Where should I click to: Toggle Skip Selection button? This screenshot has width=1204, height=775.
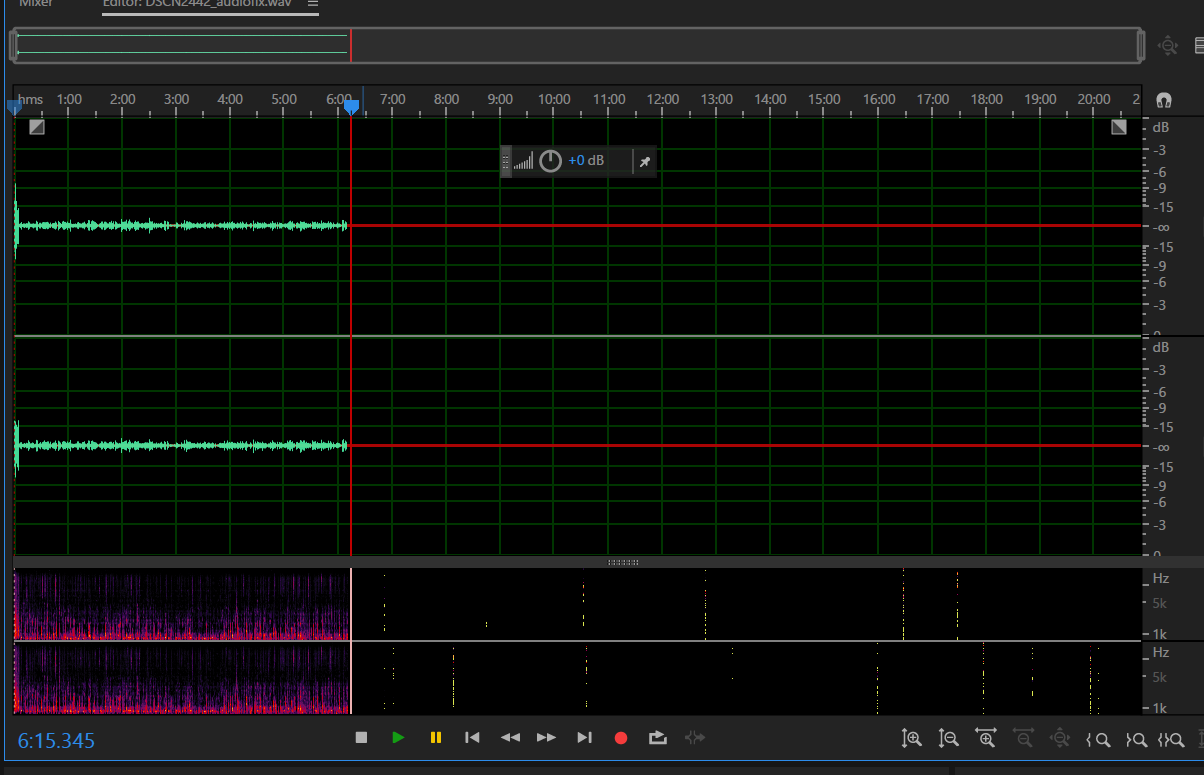click(x=695, y=738)
